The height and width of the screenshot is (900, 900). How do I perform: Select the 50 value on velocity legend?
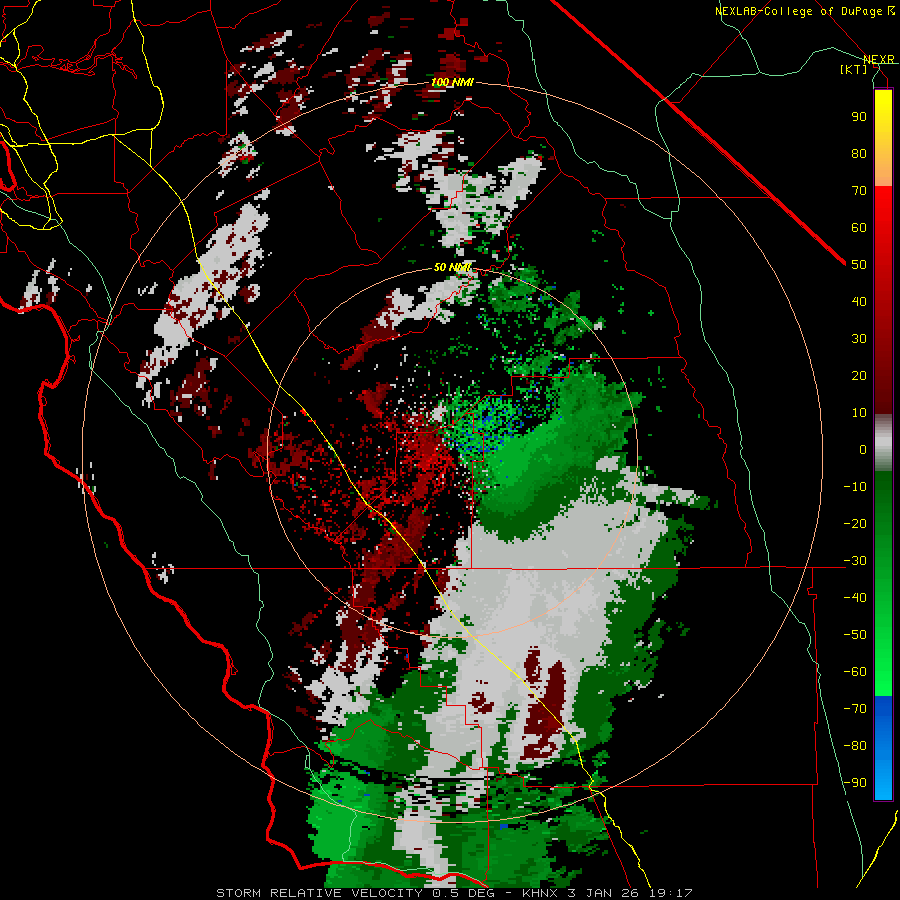[x=859, y=265]
